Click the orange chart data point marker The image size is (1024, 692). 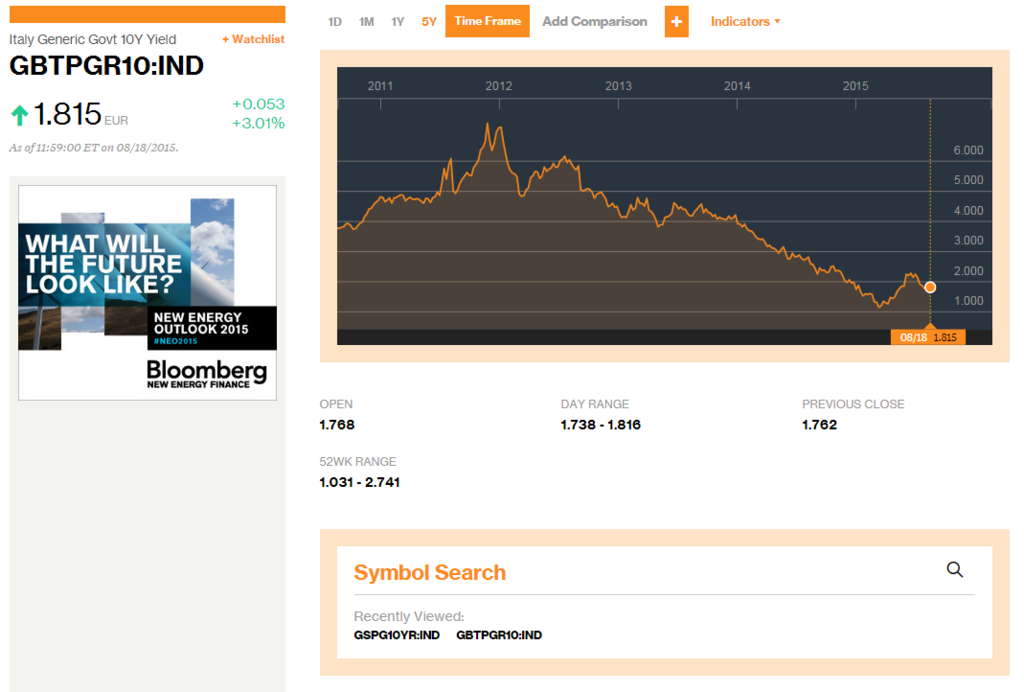(x=930, y=287)
